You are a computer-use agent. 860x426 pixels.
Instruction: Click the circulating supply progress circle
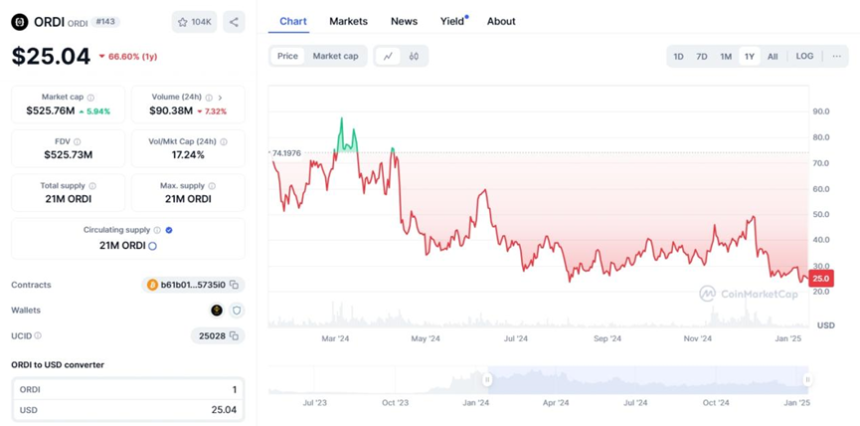152,246
